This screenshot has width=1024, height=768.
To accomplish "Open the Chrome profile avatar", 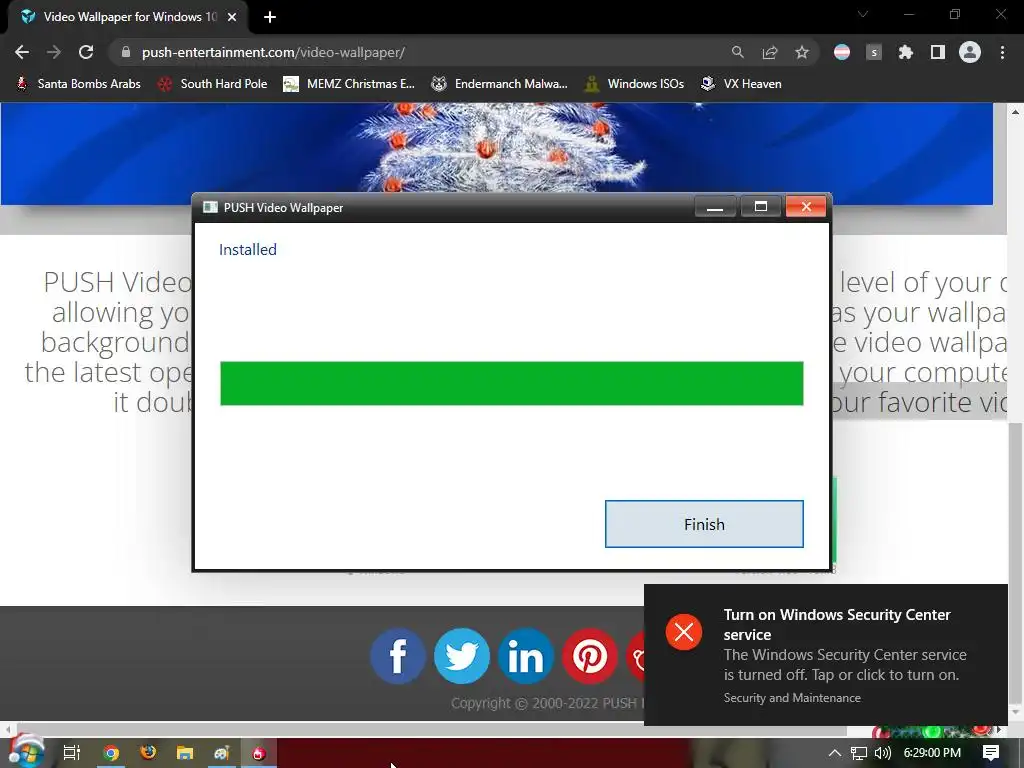I will [970, 52].
